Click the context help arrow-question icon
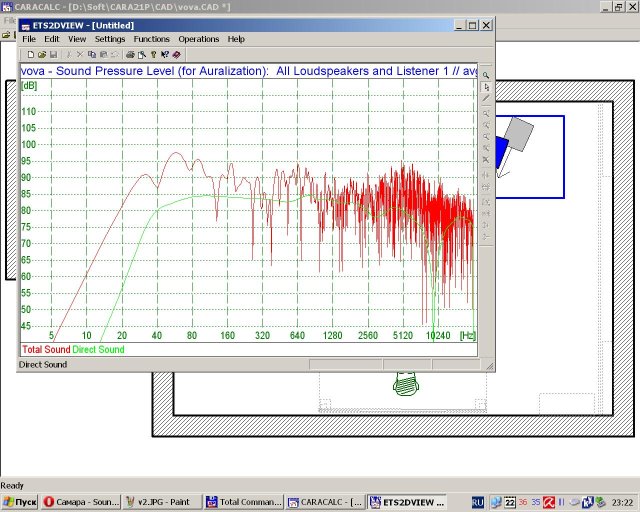 [164, 54]
